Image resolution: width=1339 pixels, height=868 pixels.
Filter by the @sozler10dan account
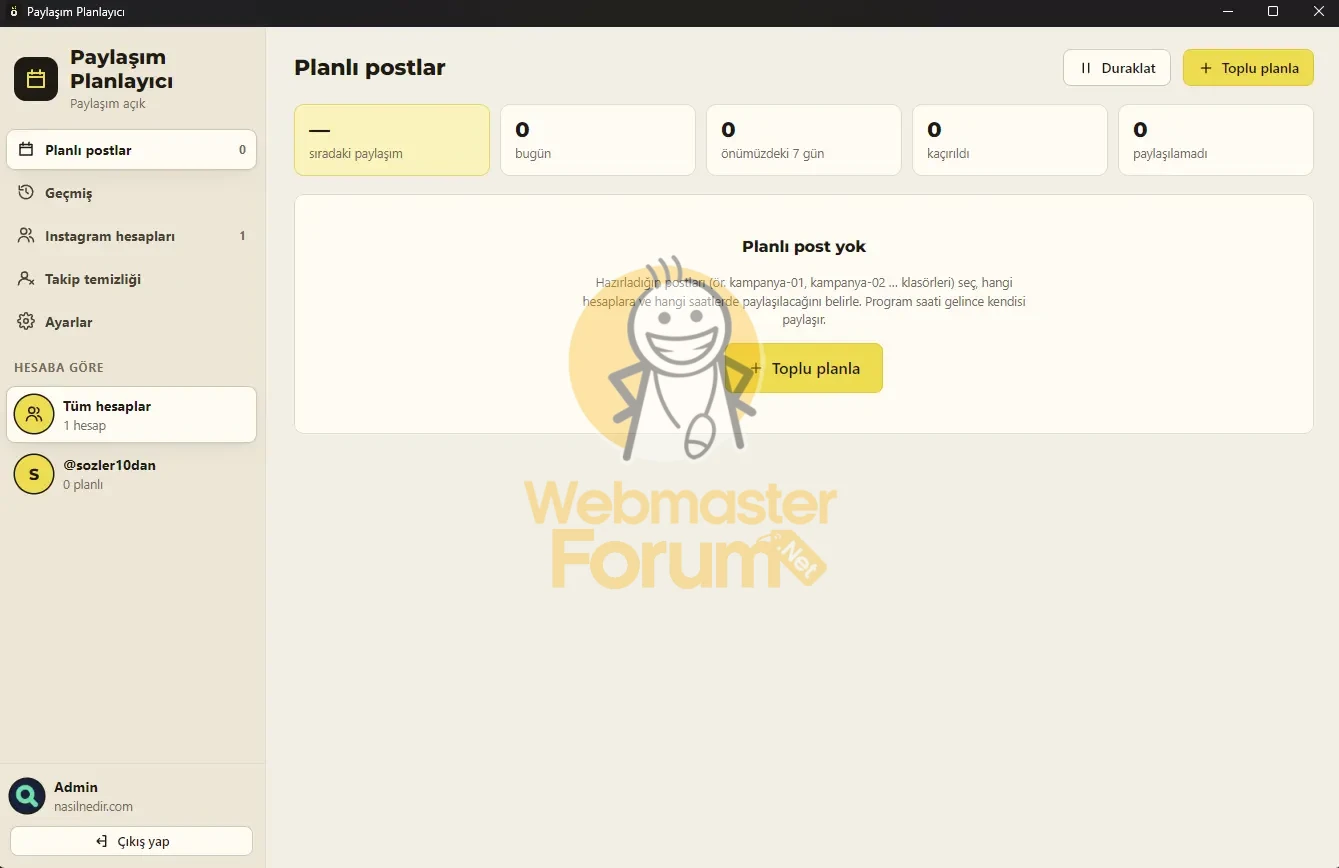tap(132, 474)
